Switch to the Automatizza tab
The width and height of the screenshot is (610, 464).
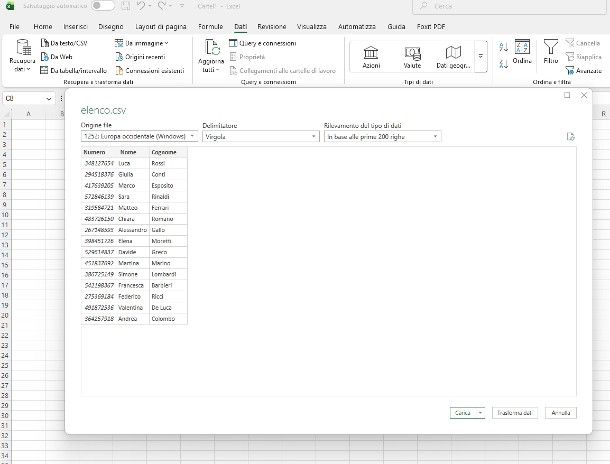[357, 26]
